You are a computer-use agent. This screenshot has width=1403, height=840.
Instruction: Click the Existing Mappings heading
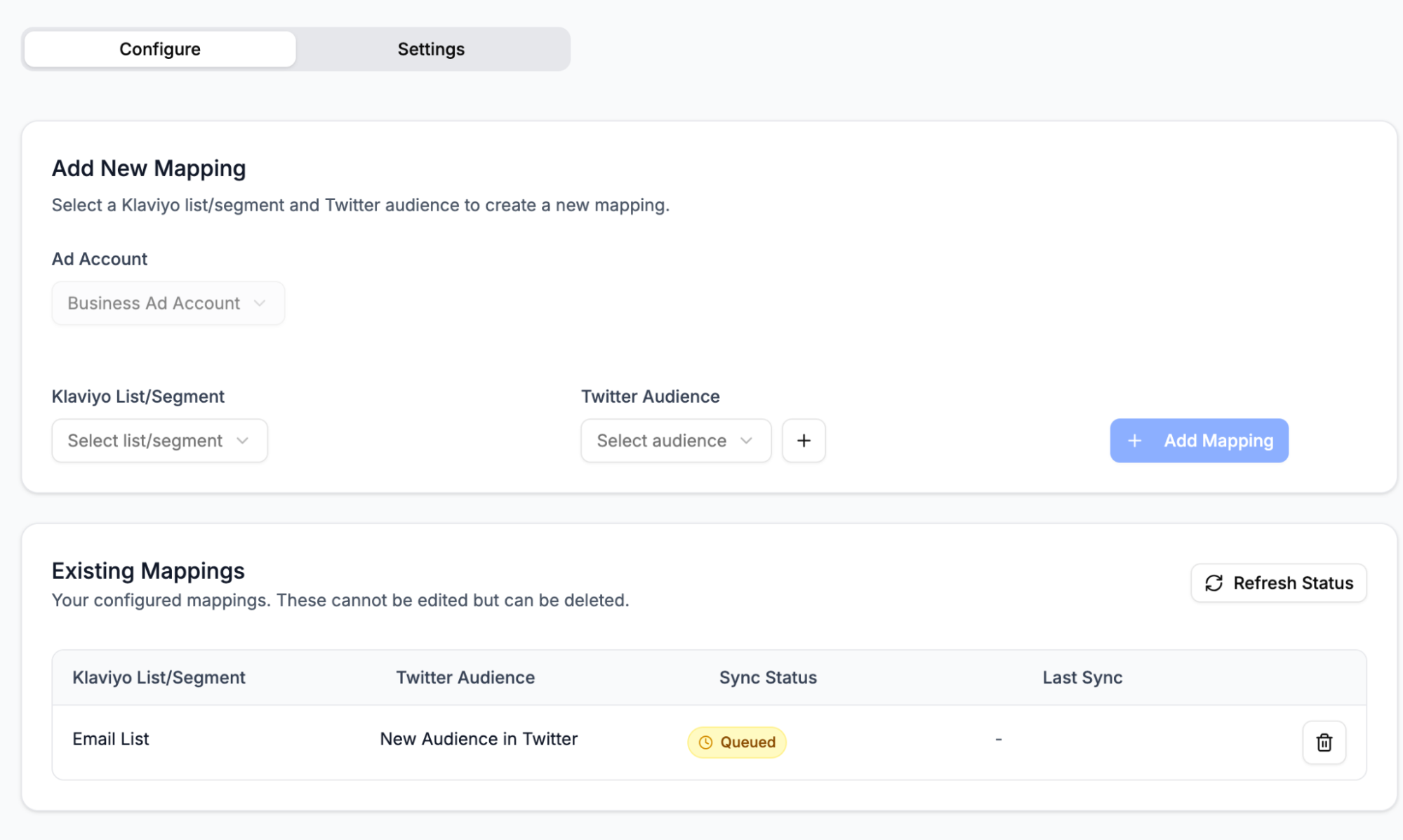click(148, 571)
